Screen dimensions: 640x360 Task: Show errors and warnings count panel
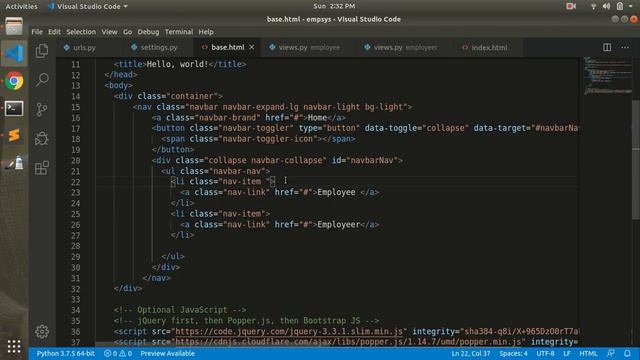118,353
